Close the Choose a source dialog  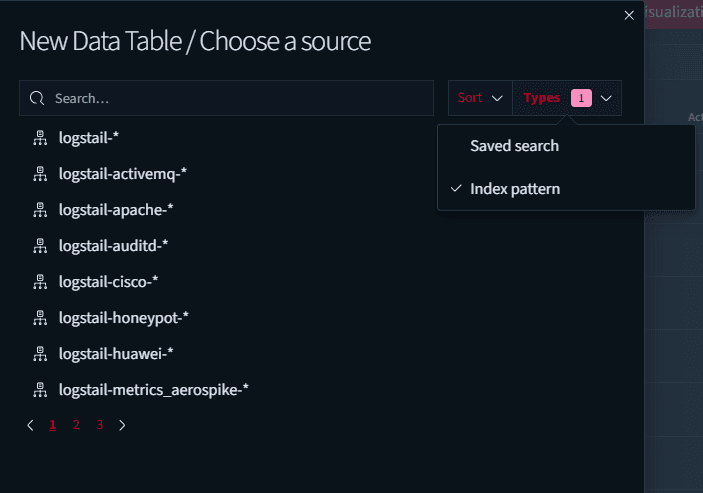629,15
